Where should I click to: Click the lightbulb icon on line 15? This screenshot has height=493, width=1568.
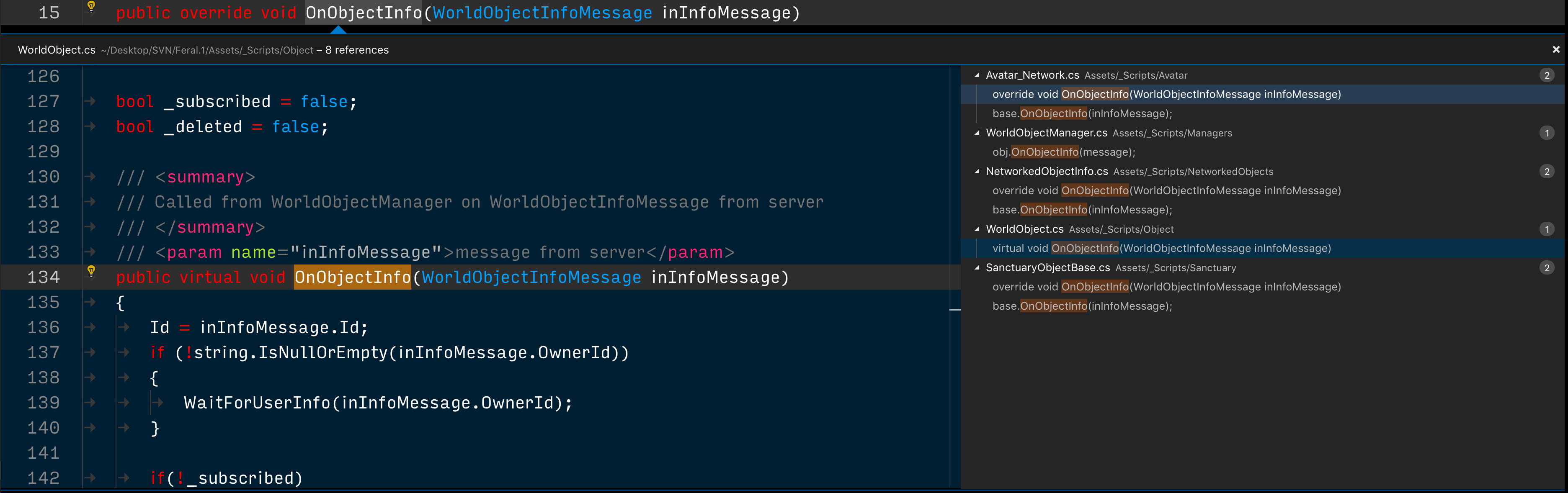[x=91, y=7]
